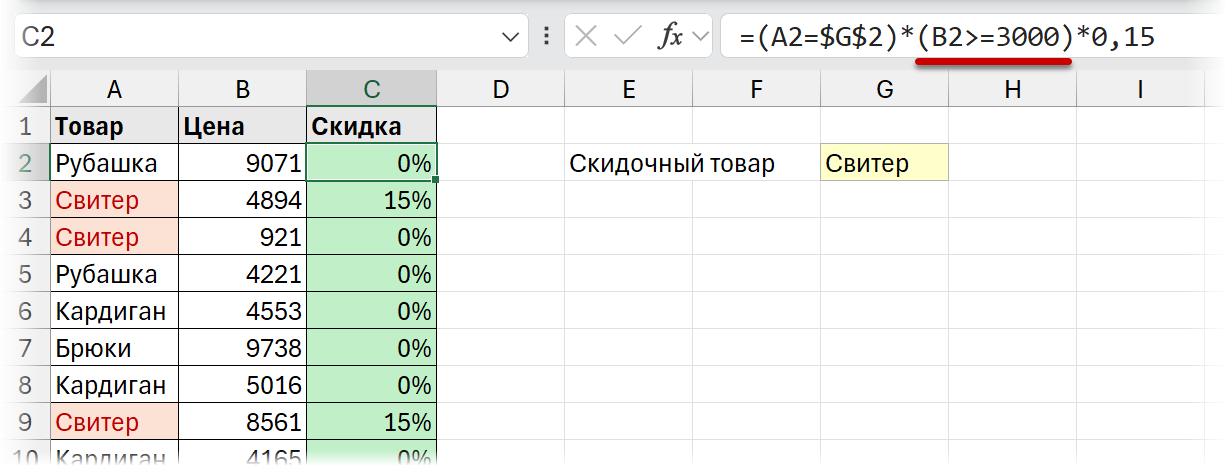Select column I header
This screenshot has width=1226, height=466.
1140,90
